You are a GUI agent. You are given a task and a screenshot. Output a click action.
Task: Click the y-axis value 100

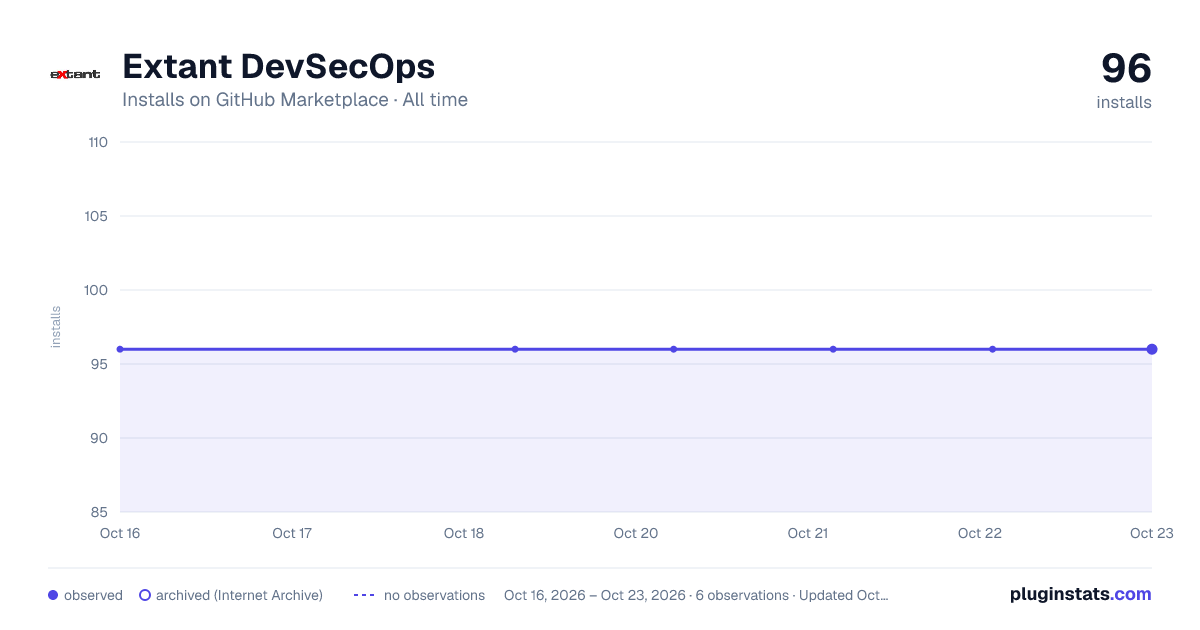[97, 290]
